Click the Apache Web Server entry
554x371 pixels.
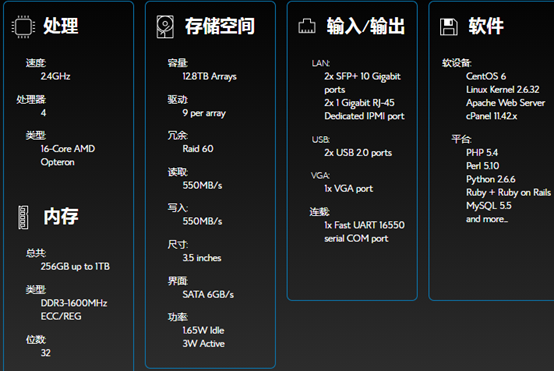tap(506, 103)
